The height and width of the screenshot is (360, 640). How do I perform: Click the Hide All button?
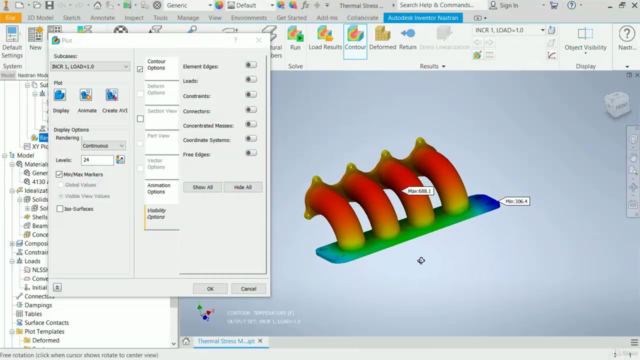point(242,187)
